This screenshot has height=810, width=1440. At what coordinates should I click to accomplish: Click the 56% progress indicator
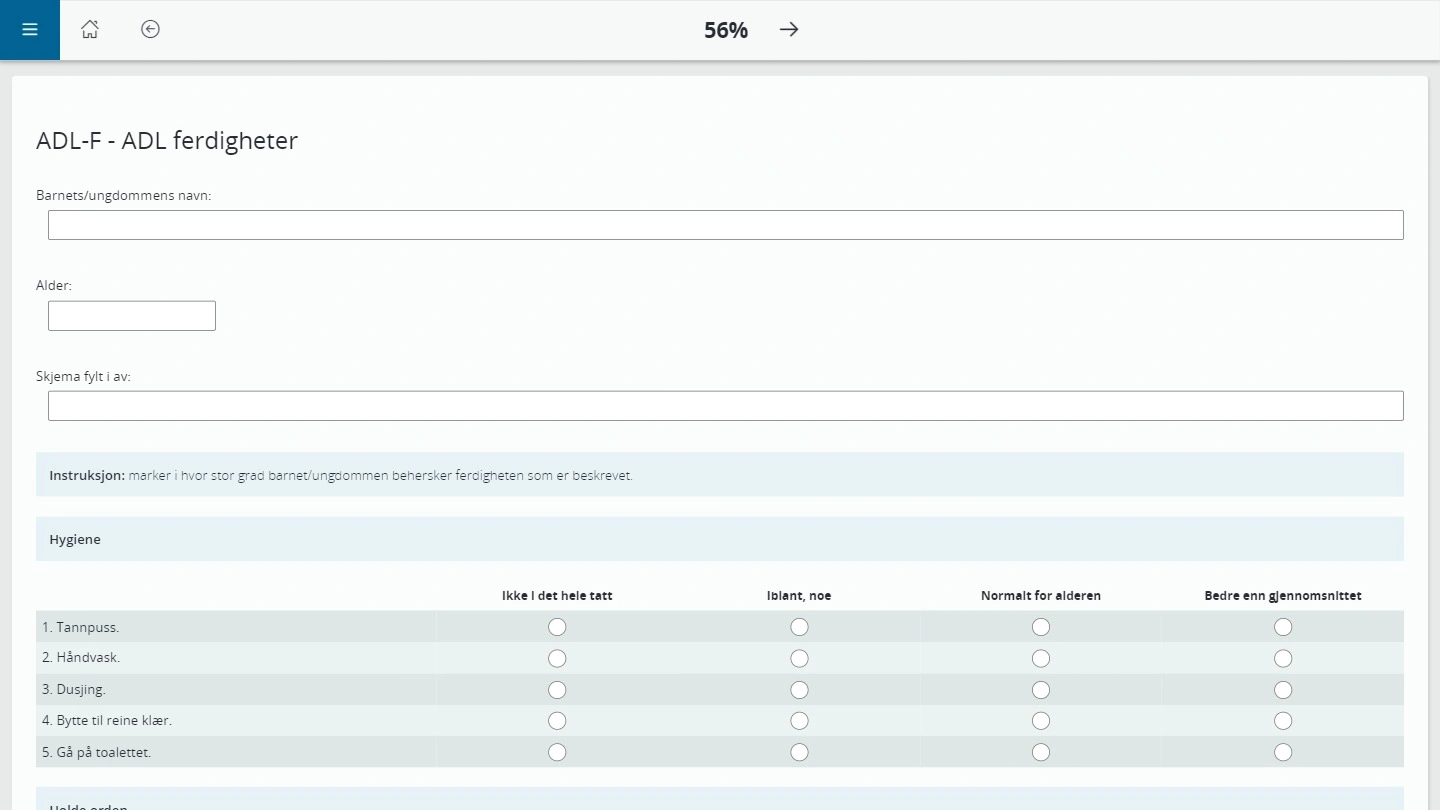tap(726, 30)
